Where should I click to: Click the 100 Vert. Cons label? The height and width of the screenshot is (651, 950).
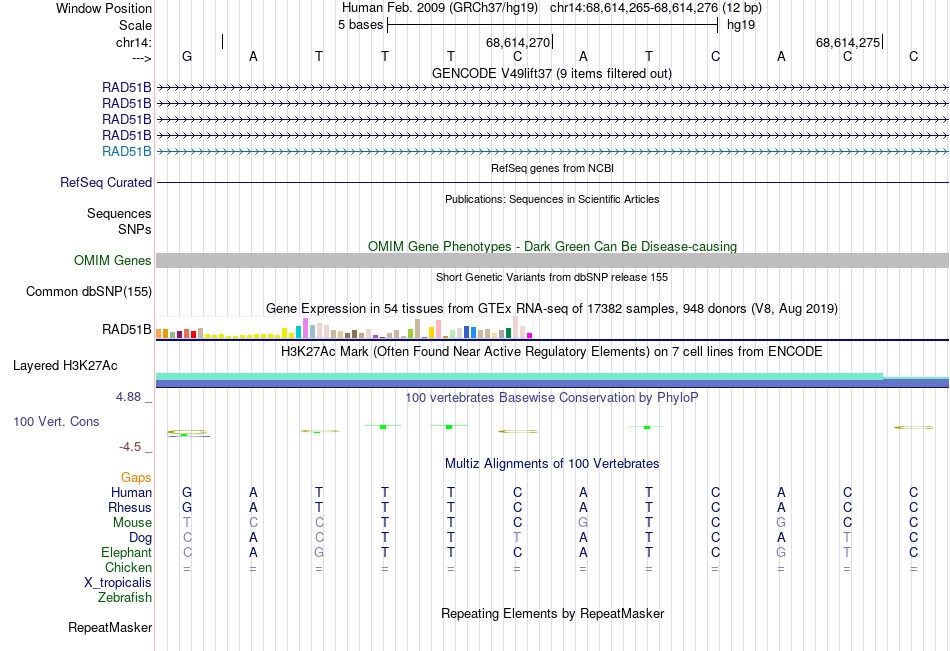[x=56, y=421]
